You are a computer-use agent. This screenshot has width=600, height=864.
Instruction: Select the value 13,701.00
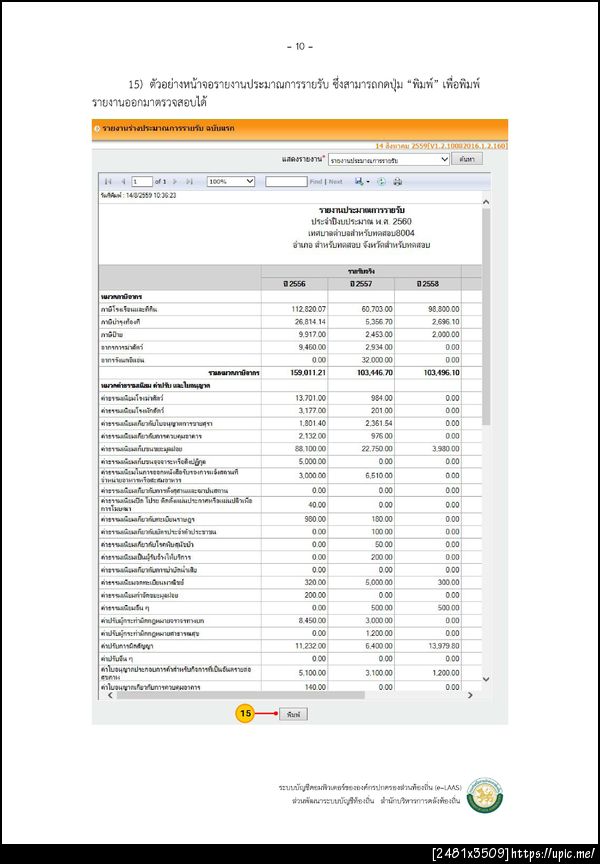tap(310, 398)
